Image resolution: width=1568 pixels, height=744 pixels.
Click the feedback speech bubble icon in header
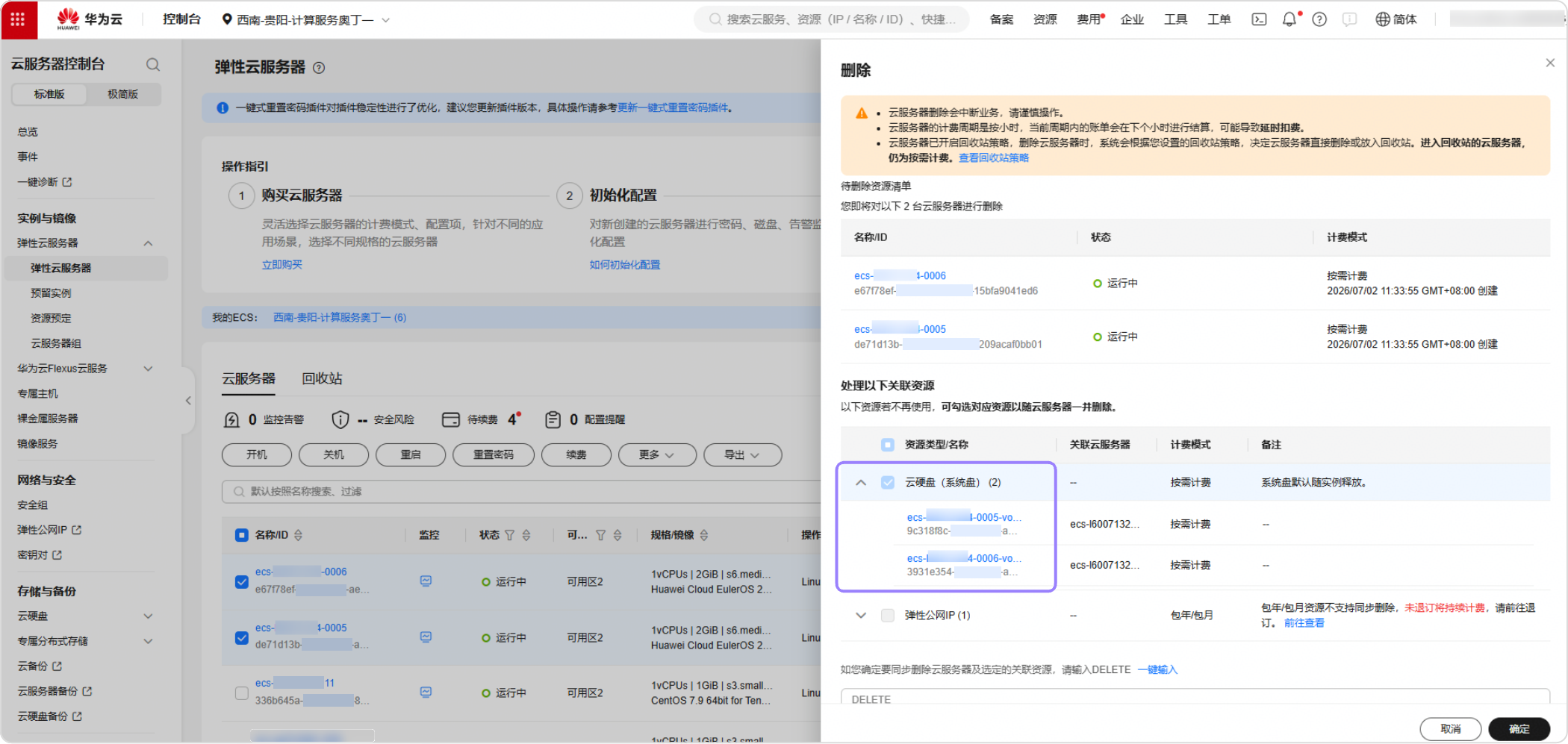pos(1349,19)
